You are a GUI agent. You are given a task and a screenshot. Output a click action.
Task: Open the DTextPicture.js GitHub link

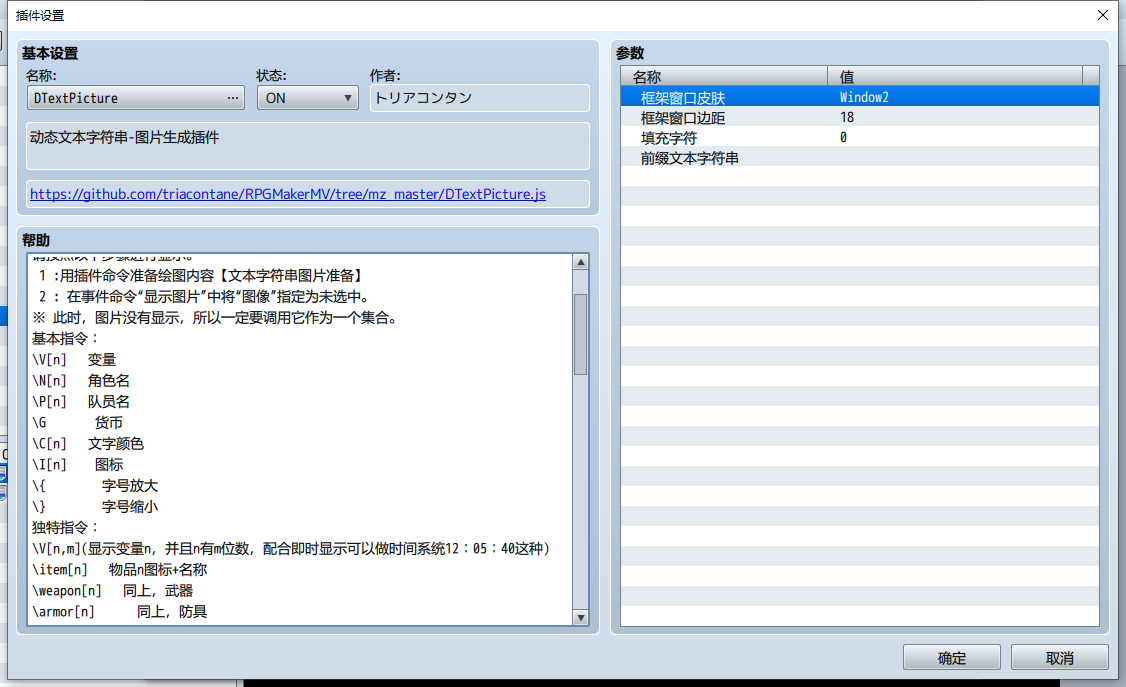[288, 194]
